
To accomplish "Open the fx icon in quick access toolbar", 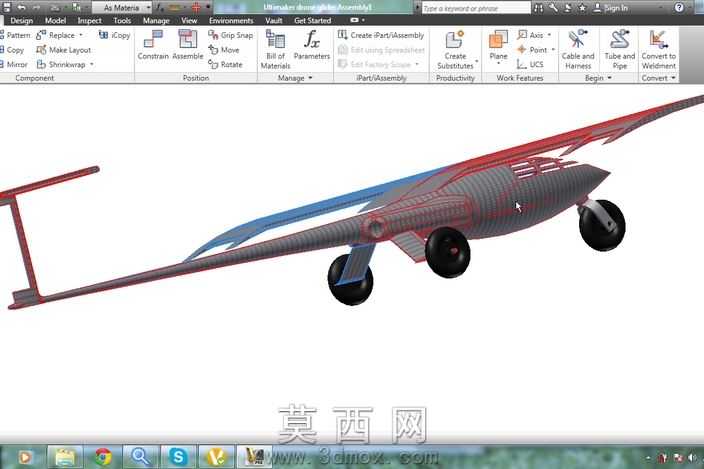I will click(x=160, y=8).
